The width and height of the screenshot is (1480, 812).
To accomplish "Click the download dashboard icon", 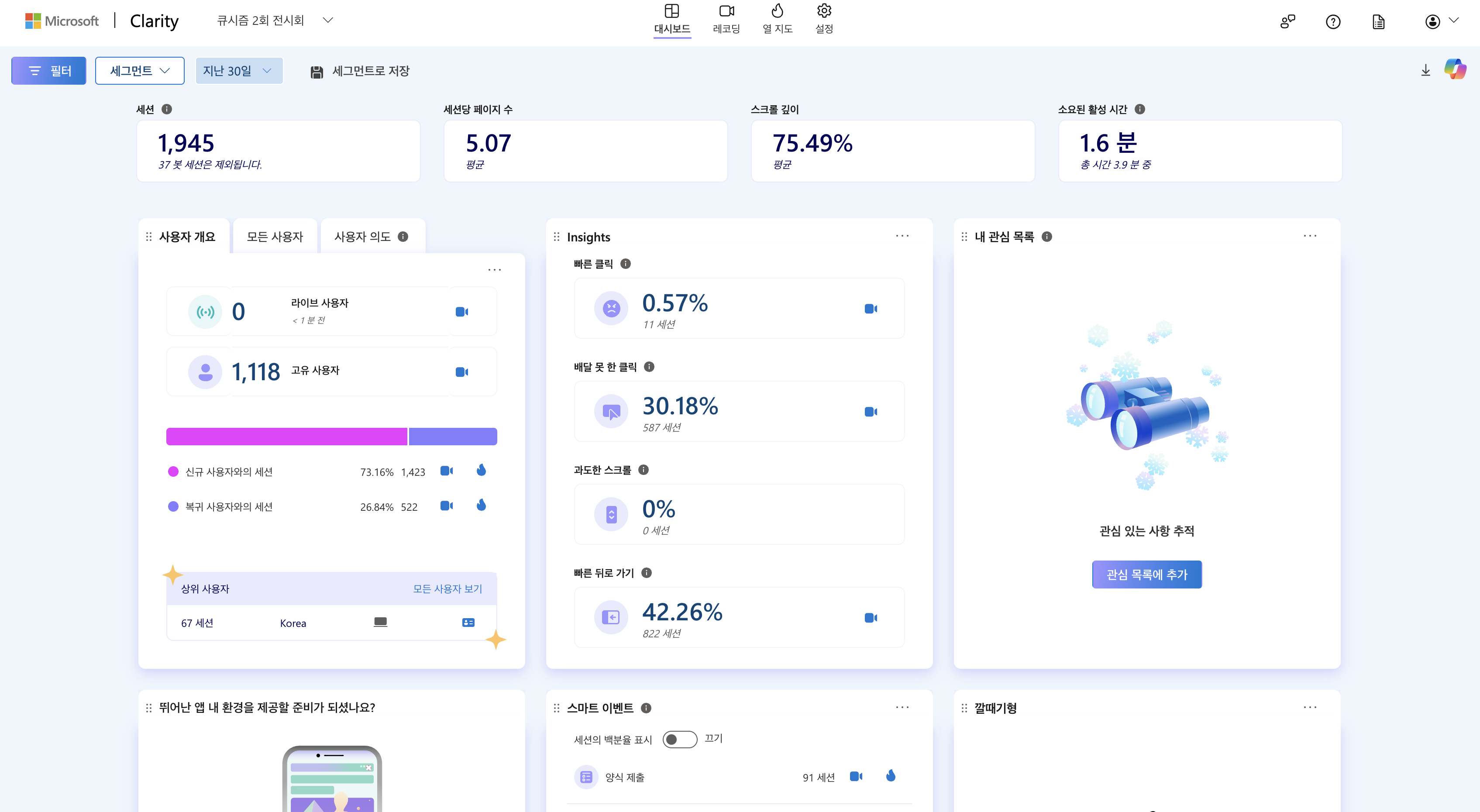I will pyautogui.click(x=1425, y=71).
